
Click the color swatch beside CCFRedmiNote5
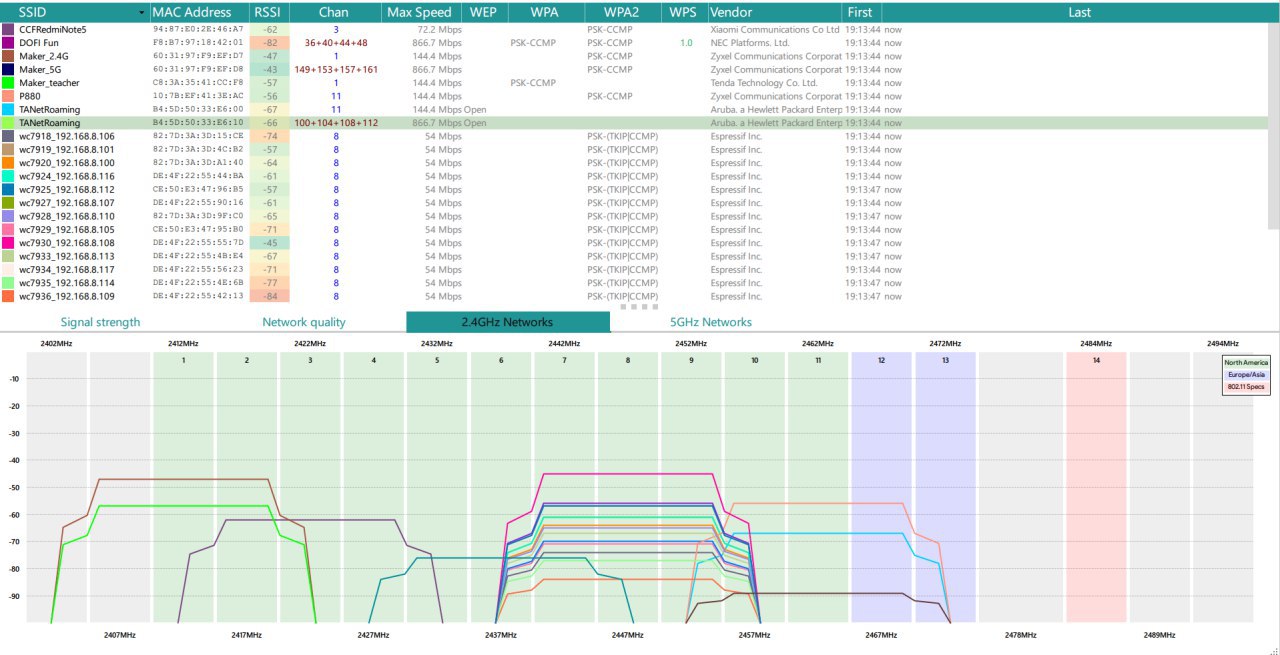(x=8, y=30)
